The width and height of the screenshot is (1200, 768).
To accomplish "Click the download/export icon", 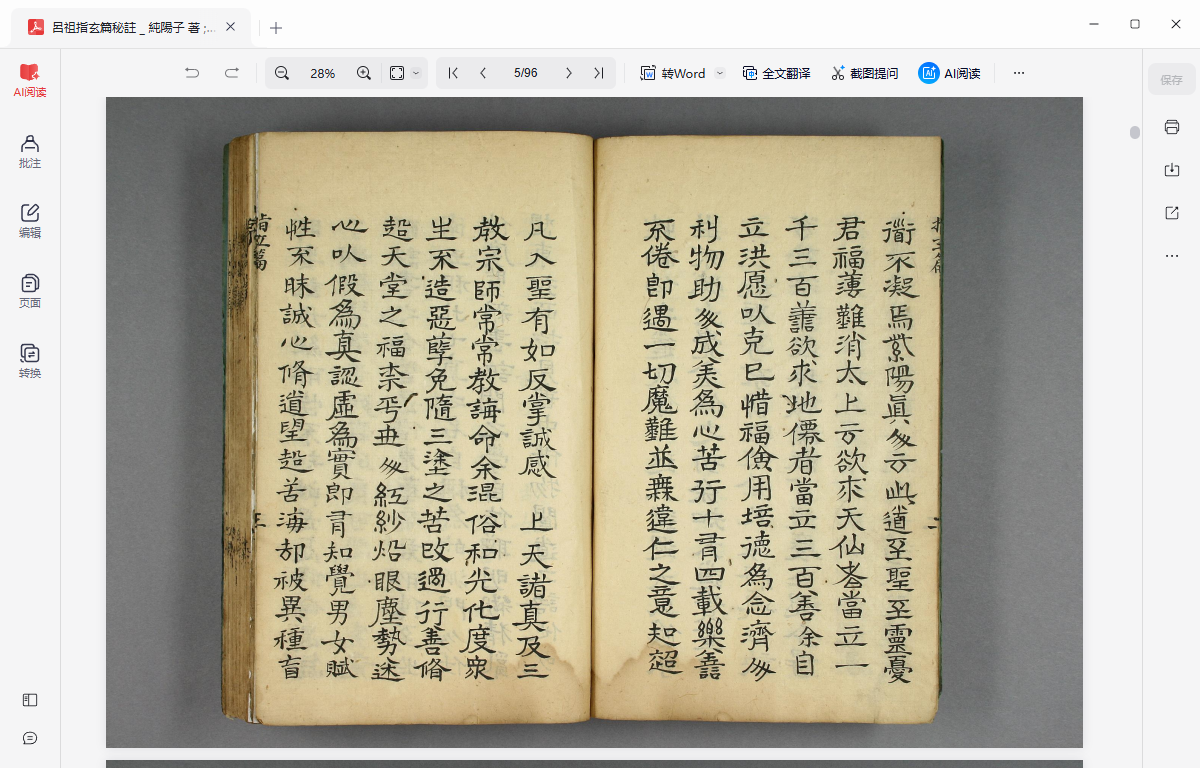I will point(1172,170).
